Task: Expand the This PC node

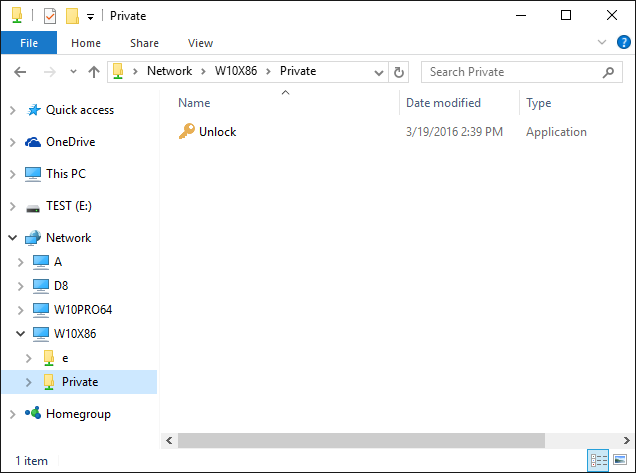Action: pyautogui.click(x=13, y=174)
